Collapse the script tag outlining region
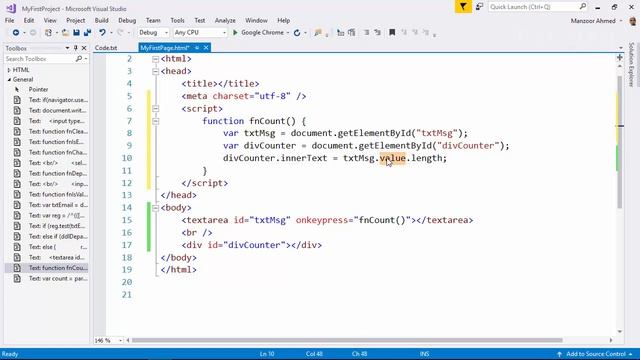The height and width of the screenshot is (360, 640). 156,109
